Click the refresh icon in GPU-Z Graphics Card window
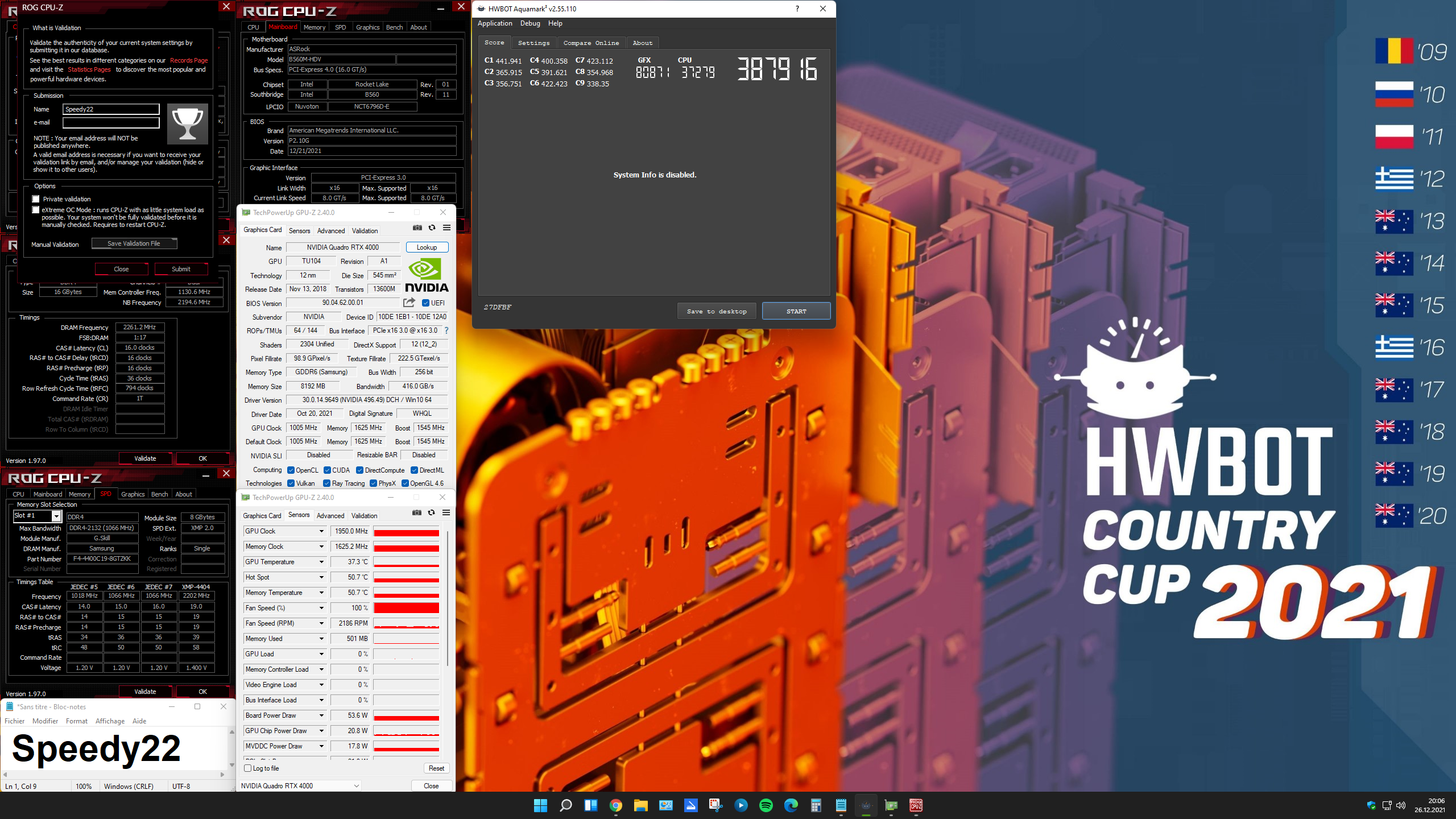 pyautogui.click(x=432, y=227)
